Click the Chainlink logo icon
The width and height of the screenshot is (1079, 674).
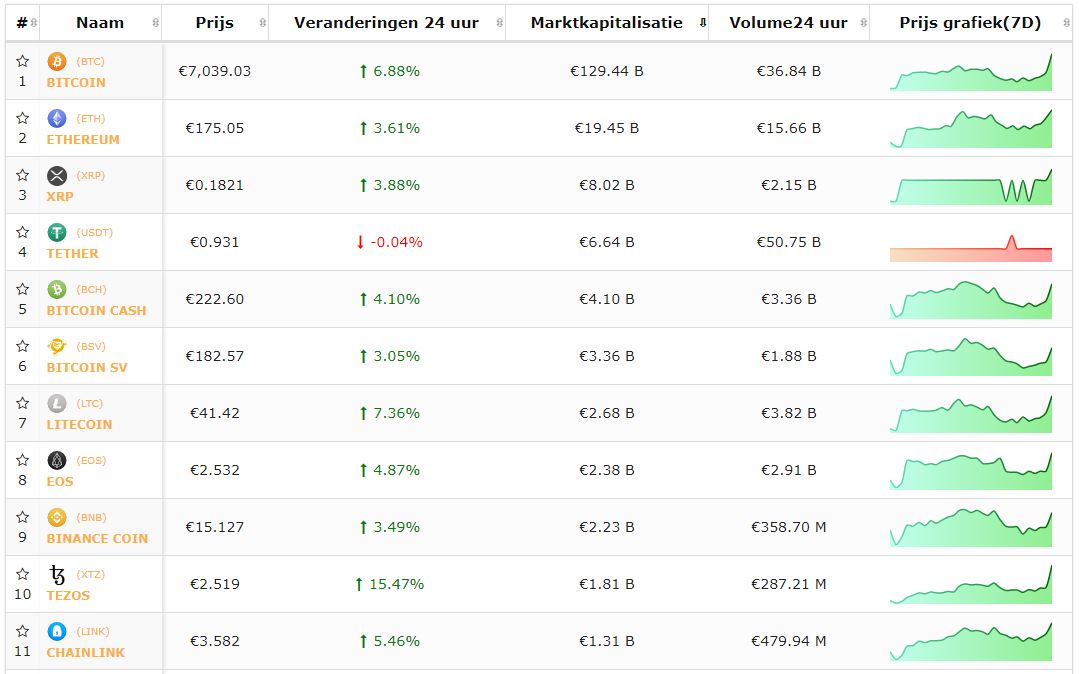pos(57,632)
